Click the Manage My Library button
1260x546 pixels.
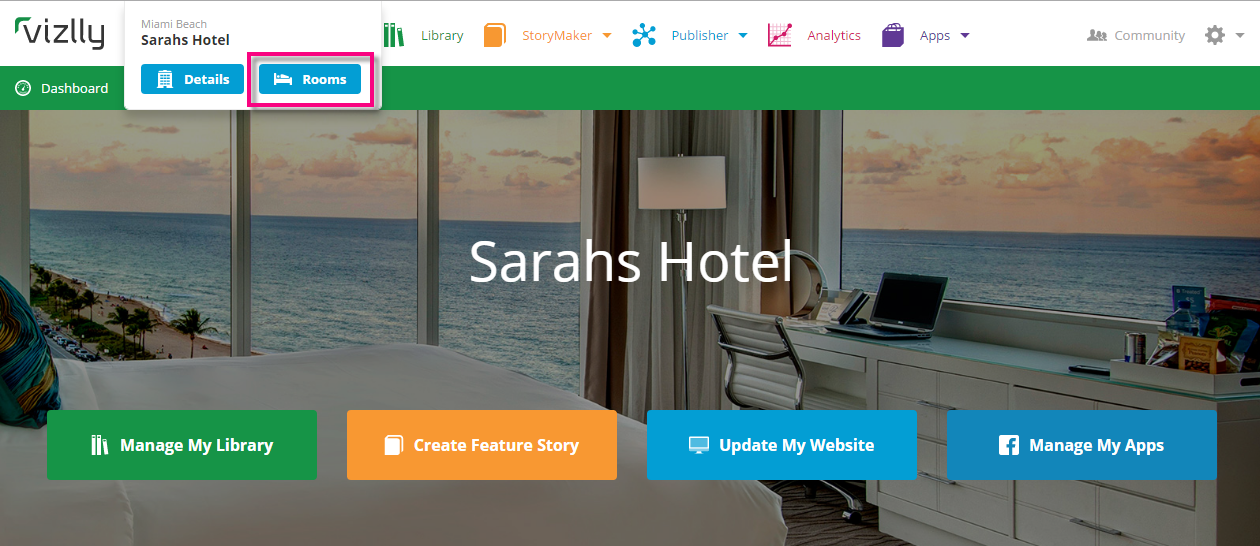pyautogui.click(x=182, y=445)
